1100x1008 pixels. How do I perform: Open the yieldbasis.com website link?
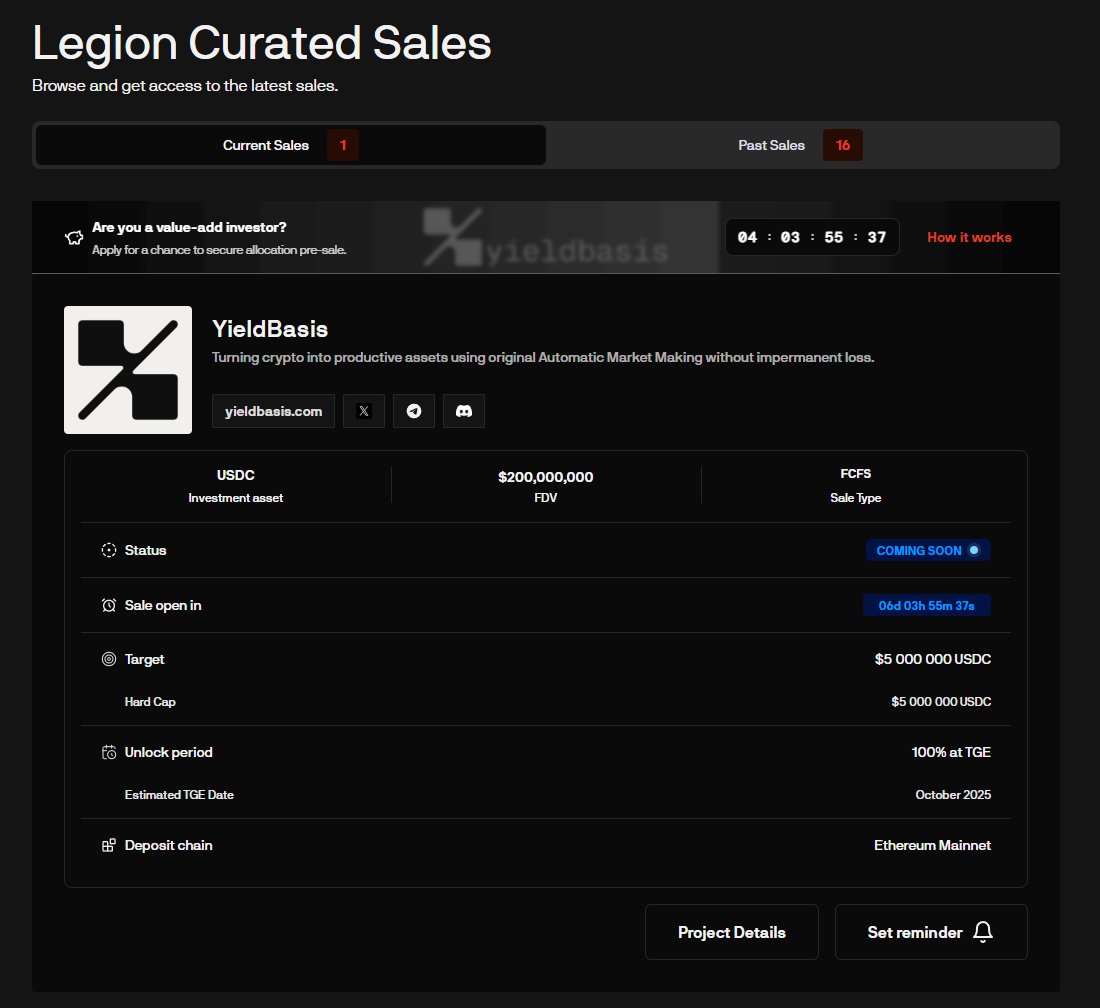click(274, 411)
